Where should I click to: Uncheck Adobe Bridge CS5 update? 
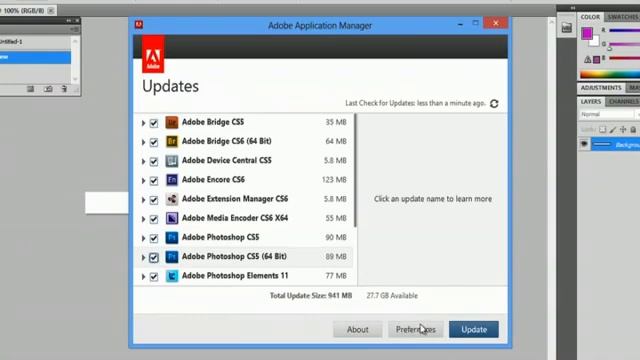(153, 123)
